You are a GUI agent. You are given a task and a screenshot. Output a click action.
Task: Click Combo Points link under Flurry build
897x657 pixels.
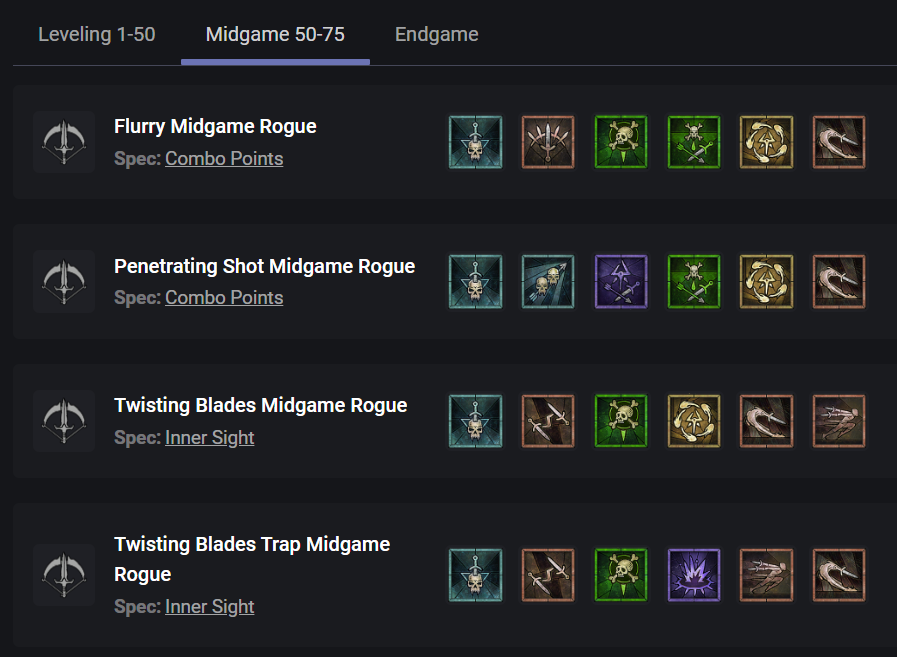[224, 159]
